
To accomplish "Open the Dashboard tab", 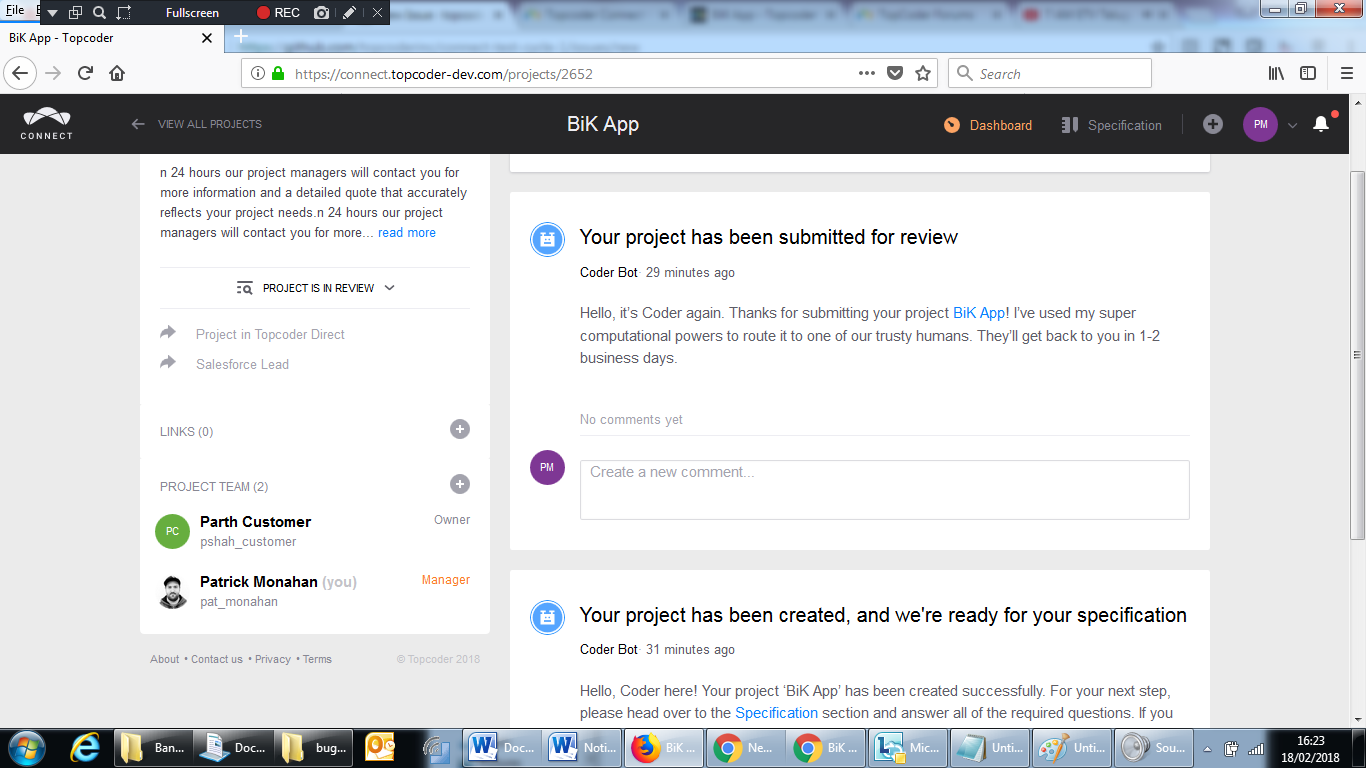I will point(988,125).
